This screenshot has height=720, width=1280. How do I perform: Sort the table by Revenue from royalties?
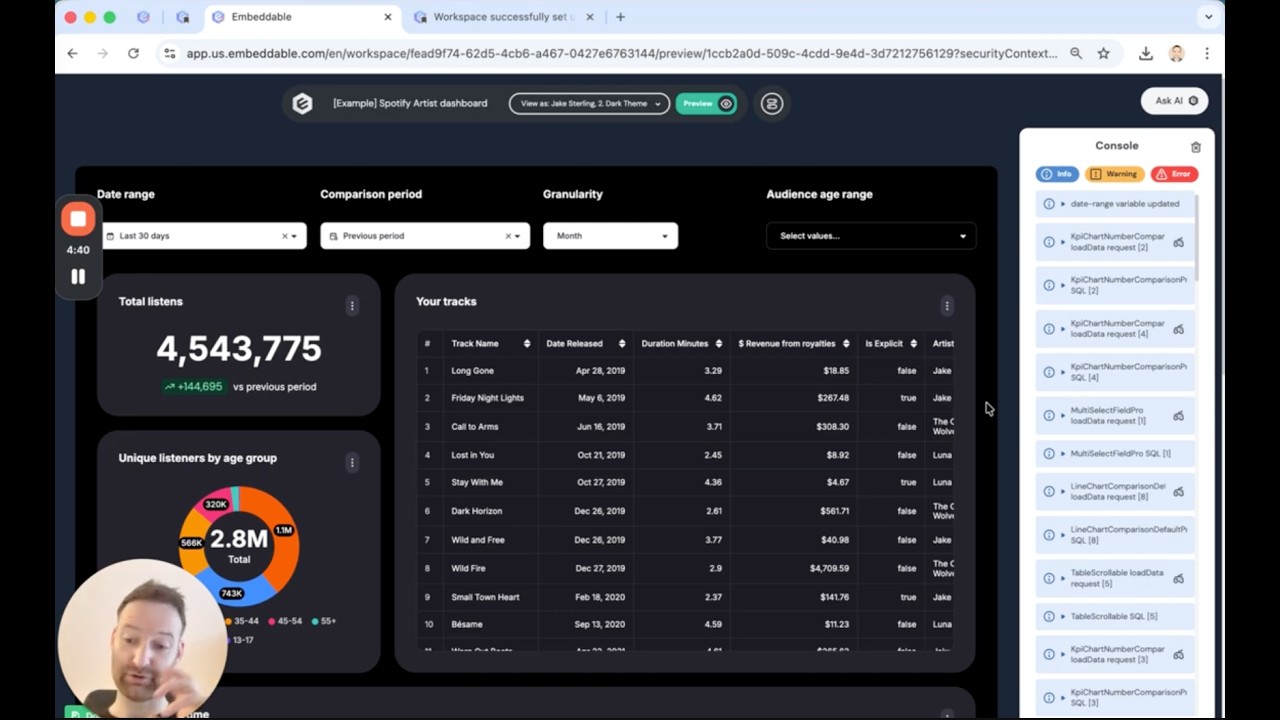[x=846, y=344]
